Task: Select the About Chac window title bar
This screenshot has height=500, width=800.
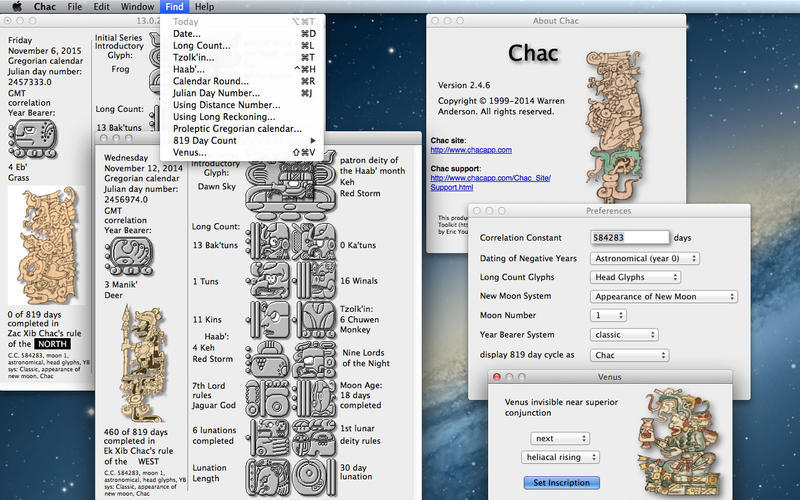Action: [x=556, y=21]
